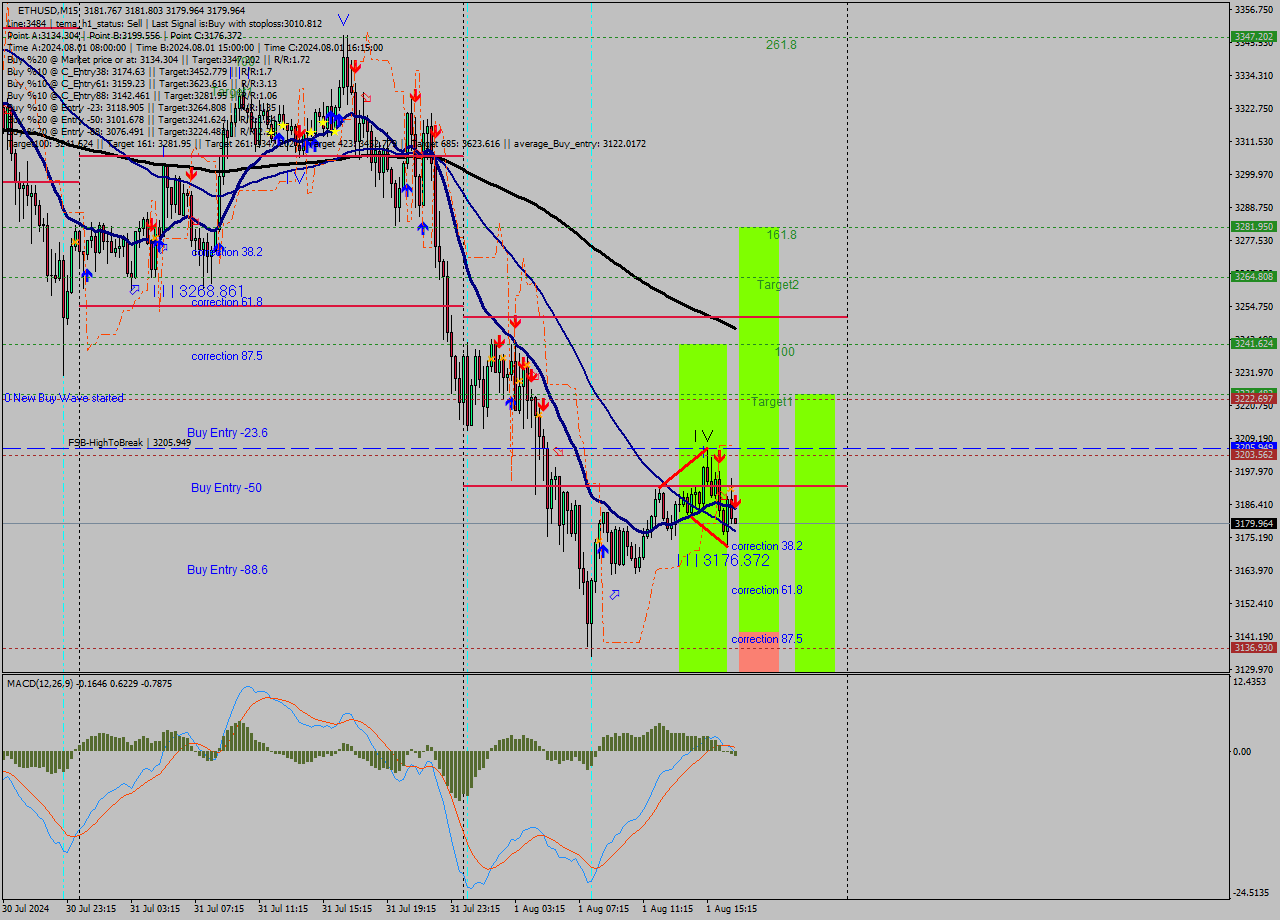Click the '30 Jul 2024' time axis label
The width and height of the screenshot is (1280, 920).
pyautogui.click(x=26, y=909)
